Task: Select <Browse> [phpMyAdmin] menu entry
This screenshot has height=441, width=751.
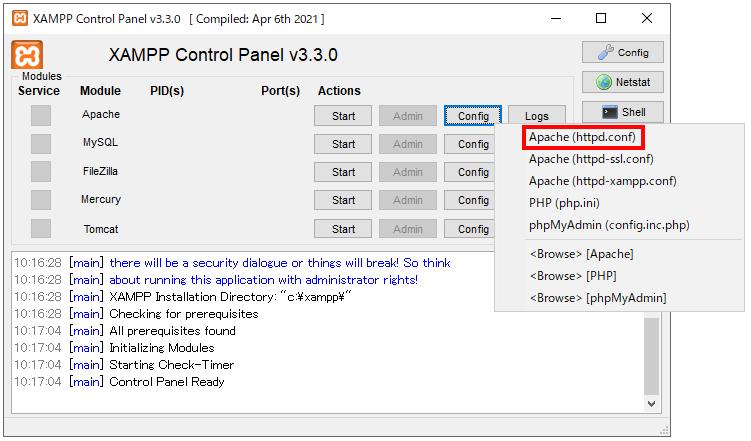Action: pyautogui.click(x=598, y=298)
